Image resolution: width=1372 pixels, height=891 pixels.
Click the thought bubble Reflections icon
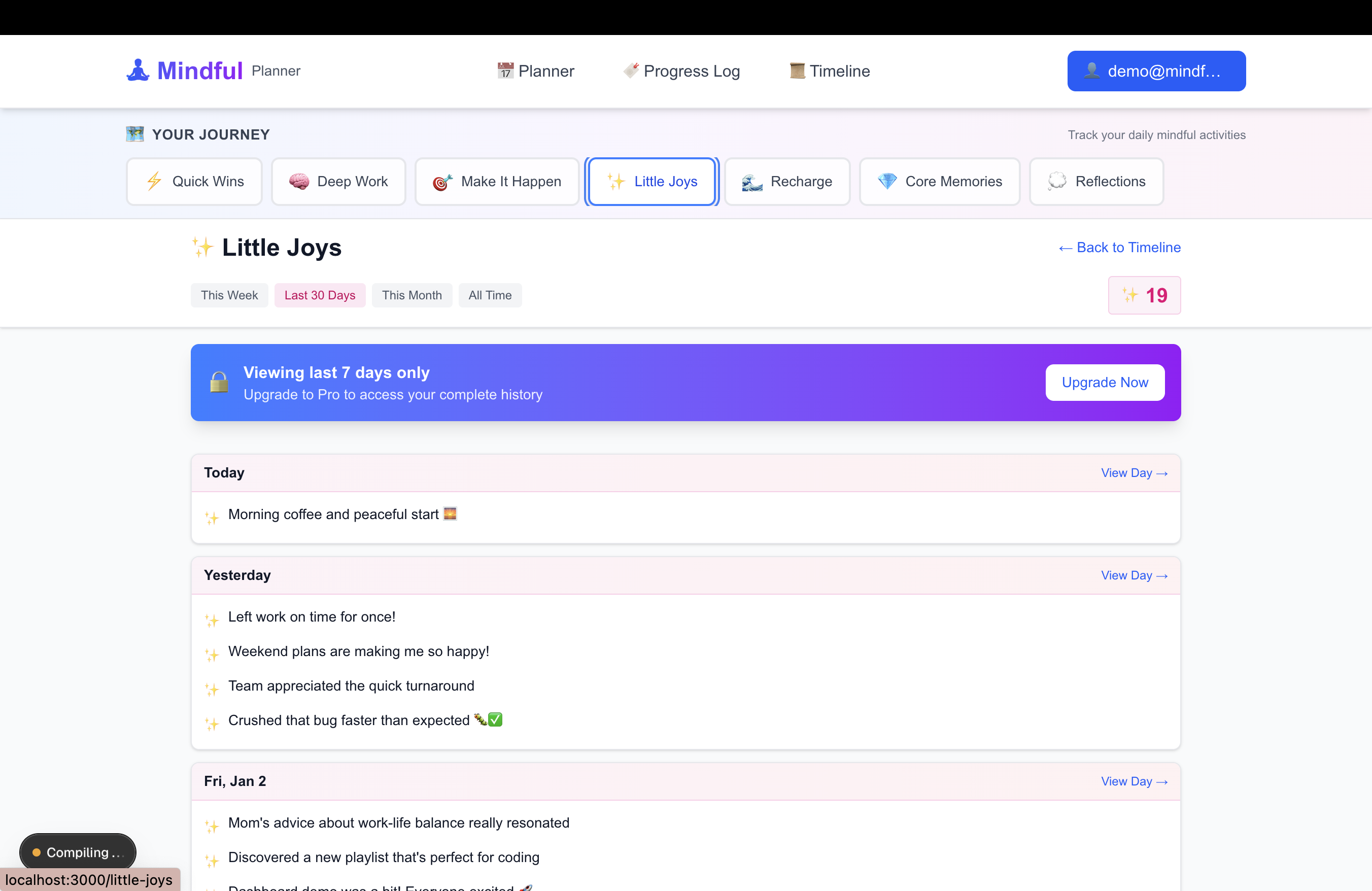pos(1057,182)
